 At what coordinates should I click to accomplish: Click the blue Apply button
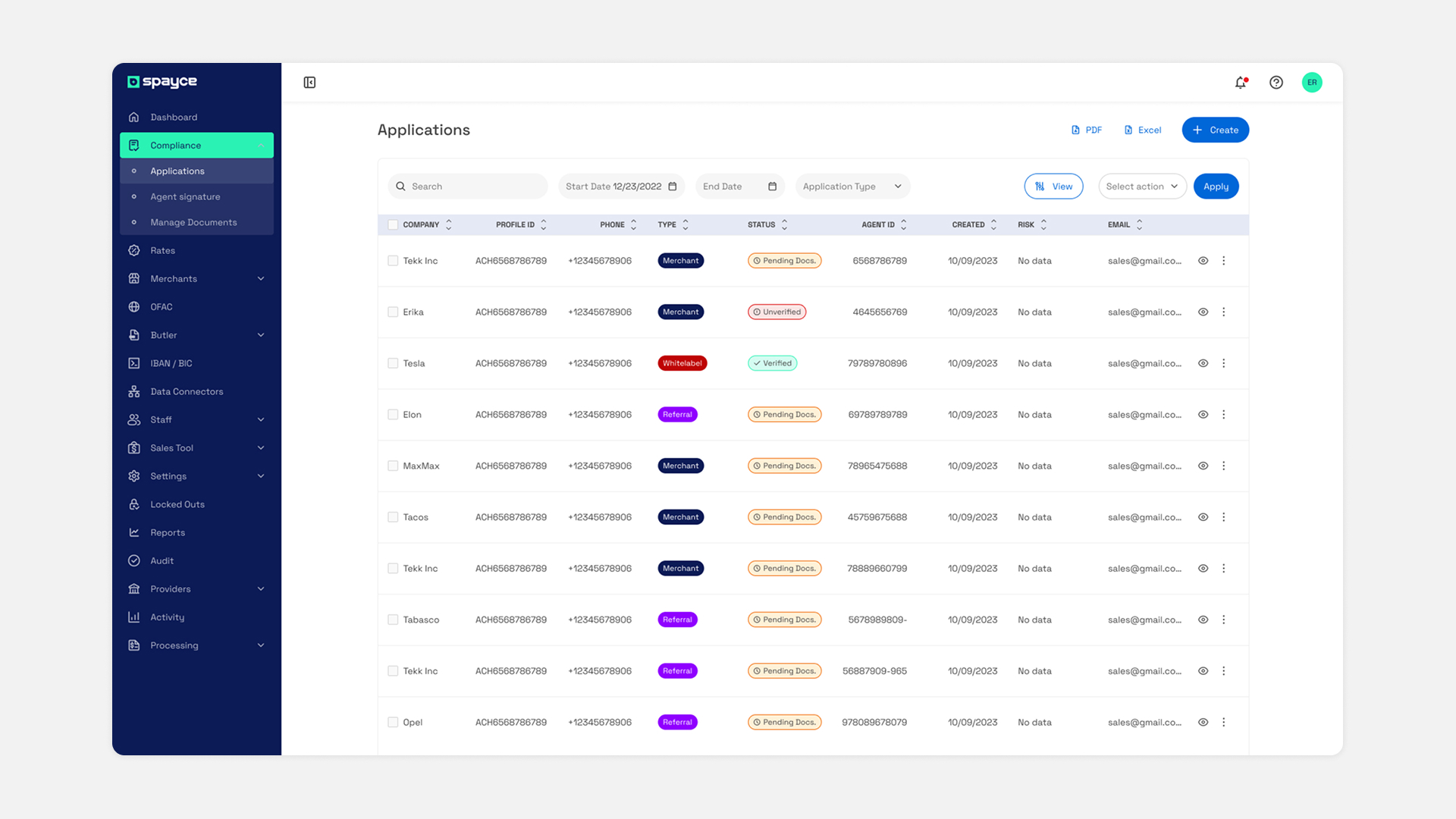point(1216,187)
